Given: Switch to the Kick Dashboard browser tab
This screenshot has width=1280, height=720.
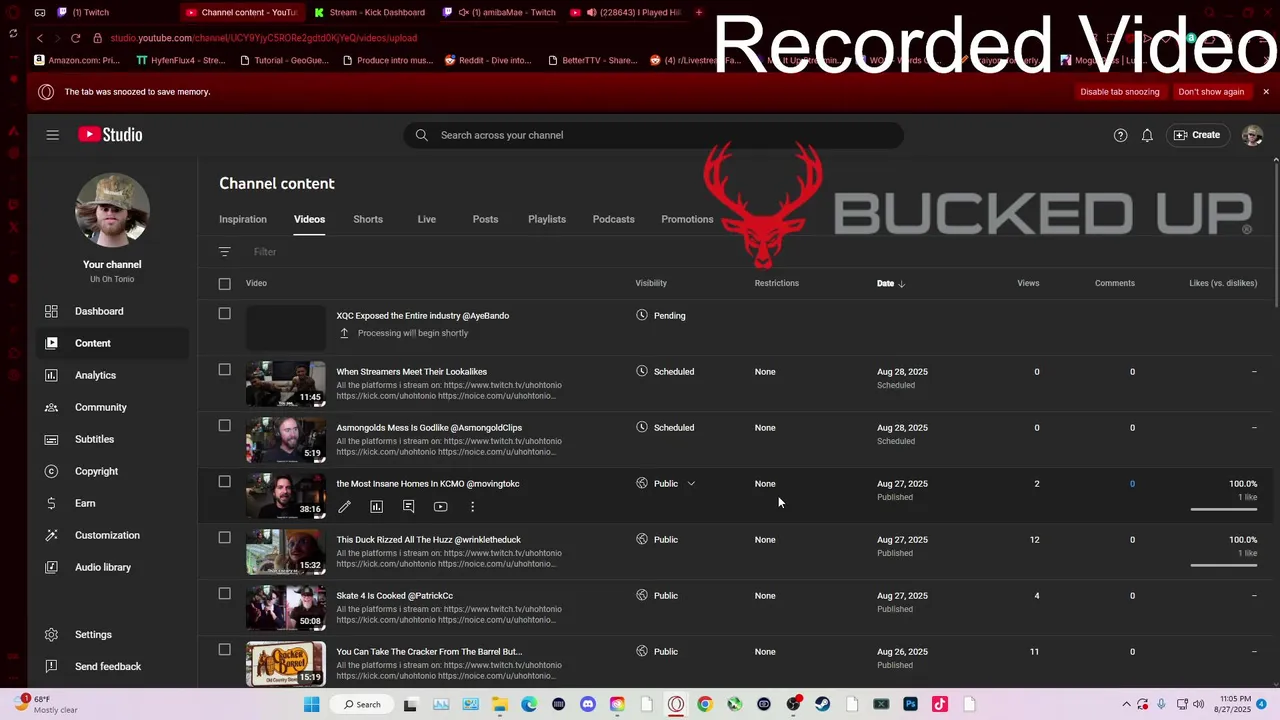Looking at the screenshot, I should [x=369, y=12].
